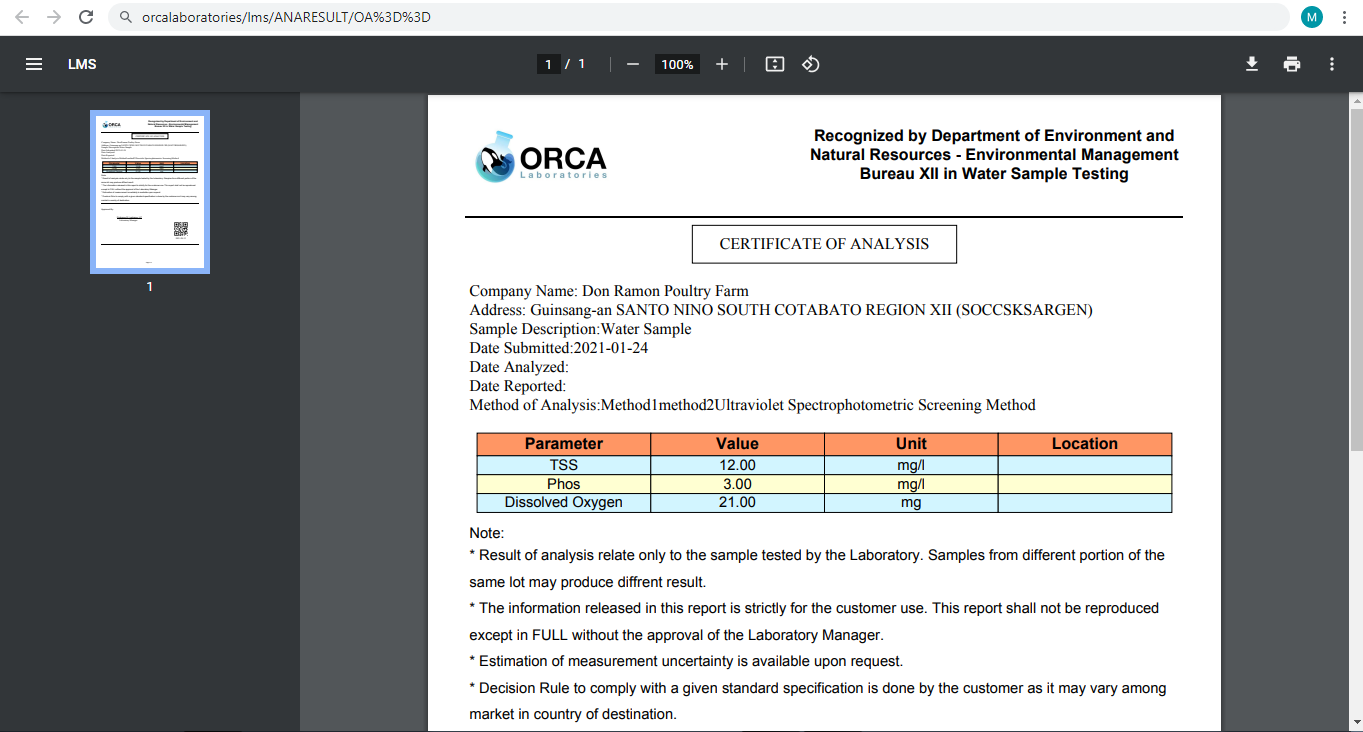The height and width of the screenshot is (732, 1363).
Task: Click the fit to page icon
Action: pyautogui.click(x=774, y=64)
